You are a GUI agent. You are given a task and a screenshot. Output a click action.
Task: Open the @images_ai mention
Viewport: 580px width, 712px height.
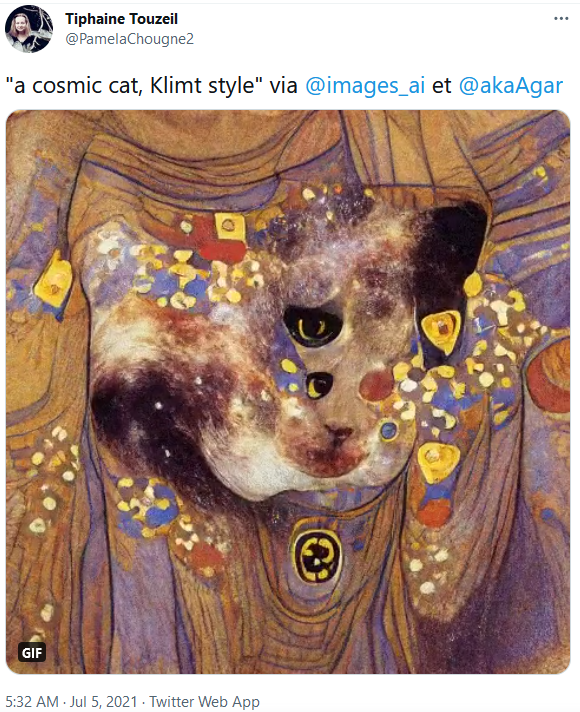pos(365,85)
